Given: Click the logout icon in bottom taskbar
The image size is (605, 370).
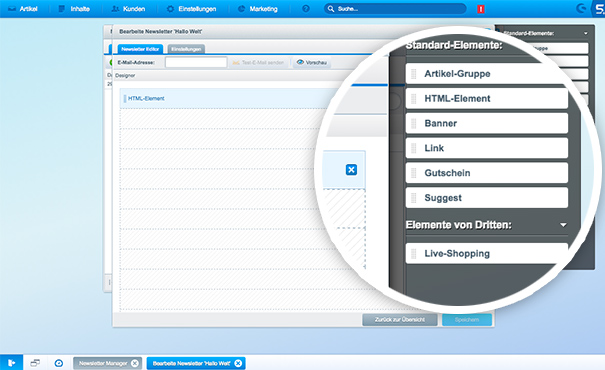Looking at the screenshot, I should click(x=11, y=363).
